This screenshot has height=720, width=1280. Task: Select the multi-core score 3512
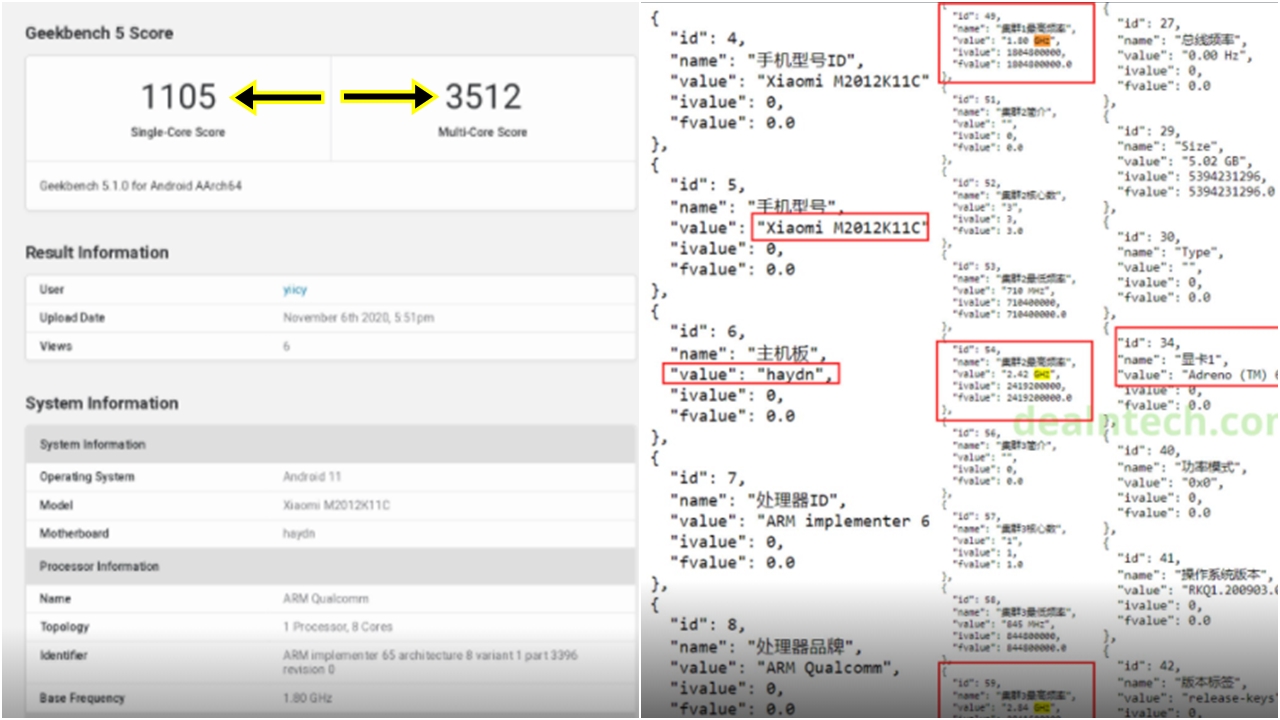(x=483, y=97)
